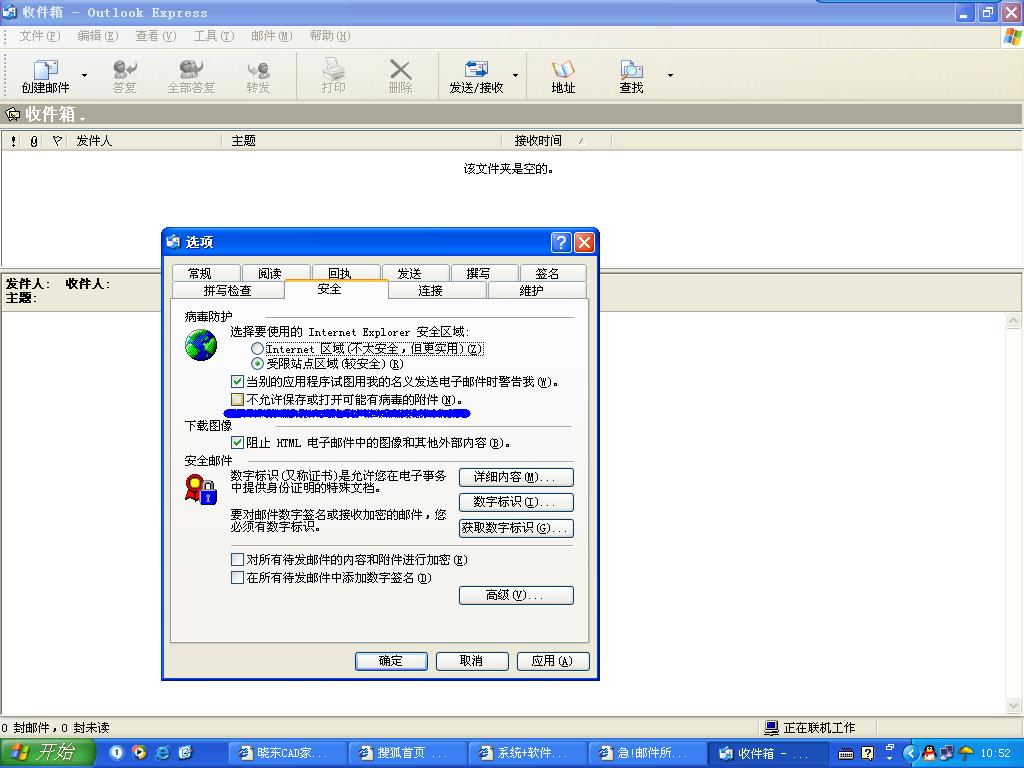Click the Digital IDs (数字标识) button
The width and height of the screenshot is (1024, 768).
516,502
